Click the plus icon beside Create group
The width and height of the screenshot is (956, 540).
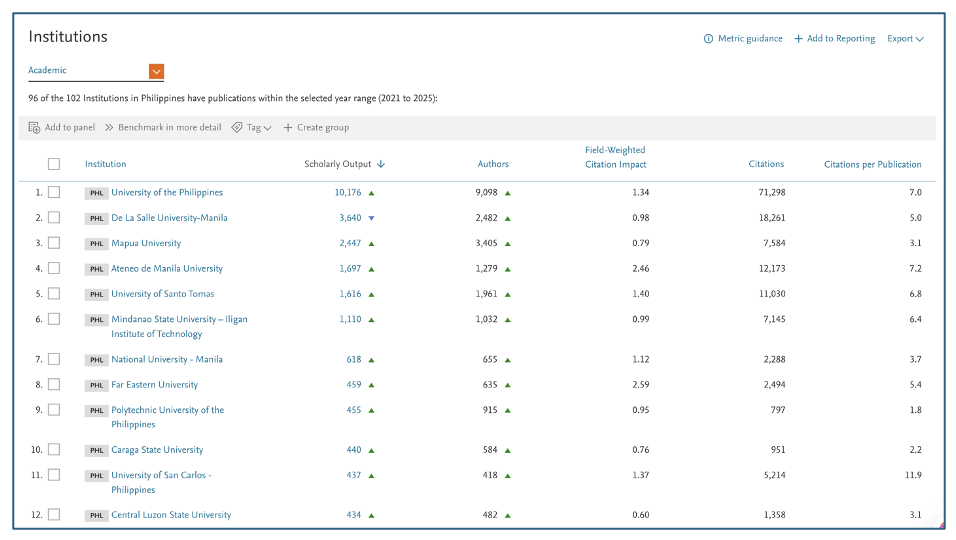tap(288, 127)
